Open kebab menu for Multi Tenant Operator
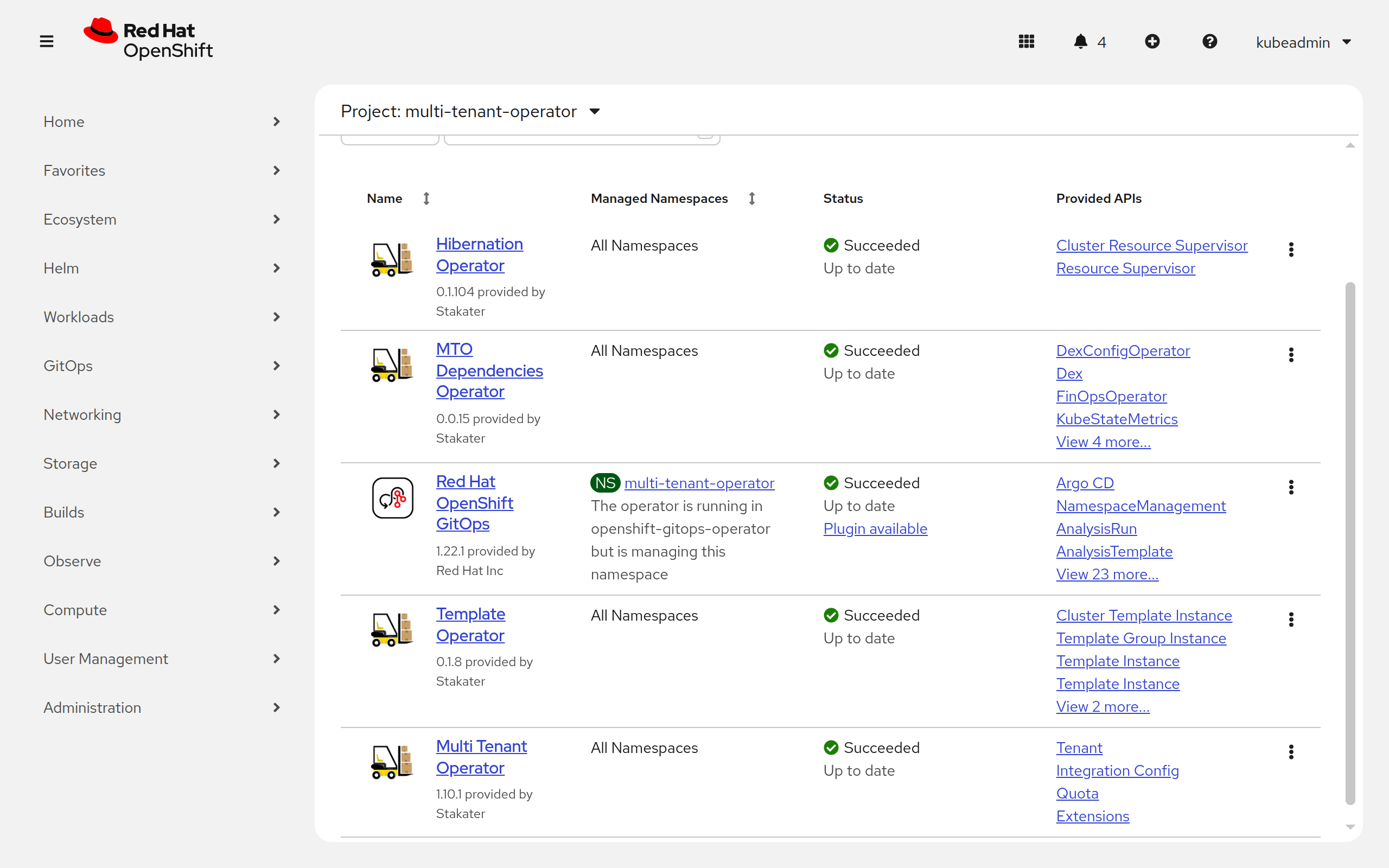The width and height of the screenshot is (1389, 868). pos(1291,752)
